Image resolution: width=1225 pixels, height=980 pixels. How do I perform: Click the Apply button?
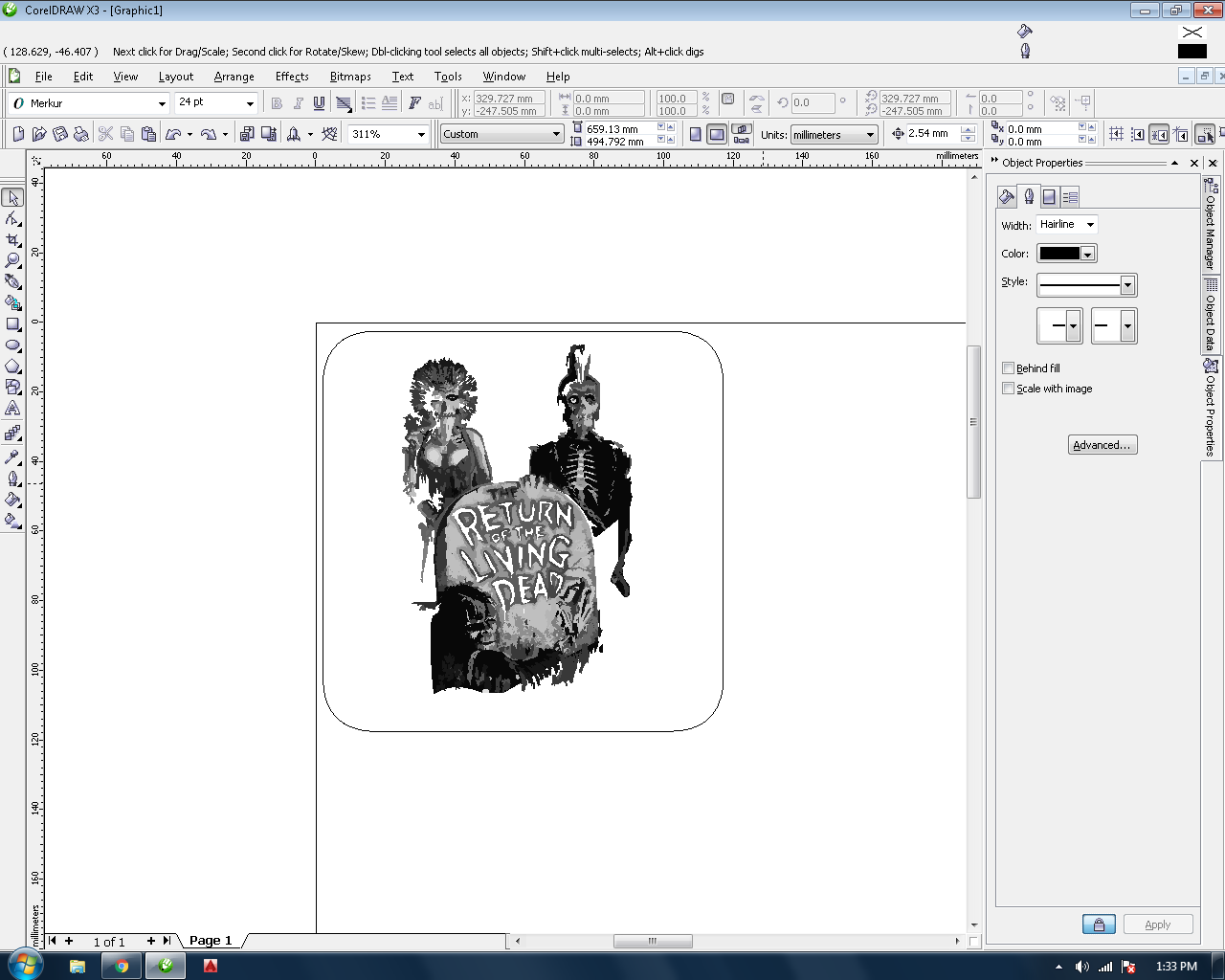tap(1157, 924)
